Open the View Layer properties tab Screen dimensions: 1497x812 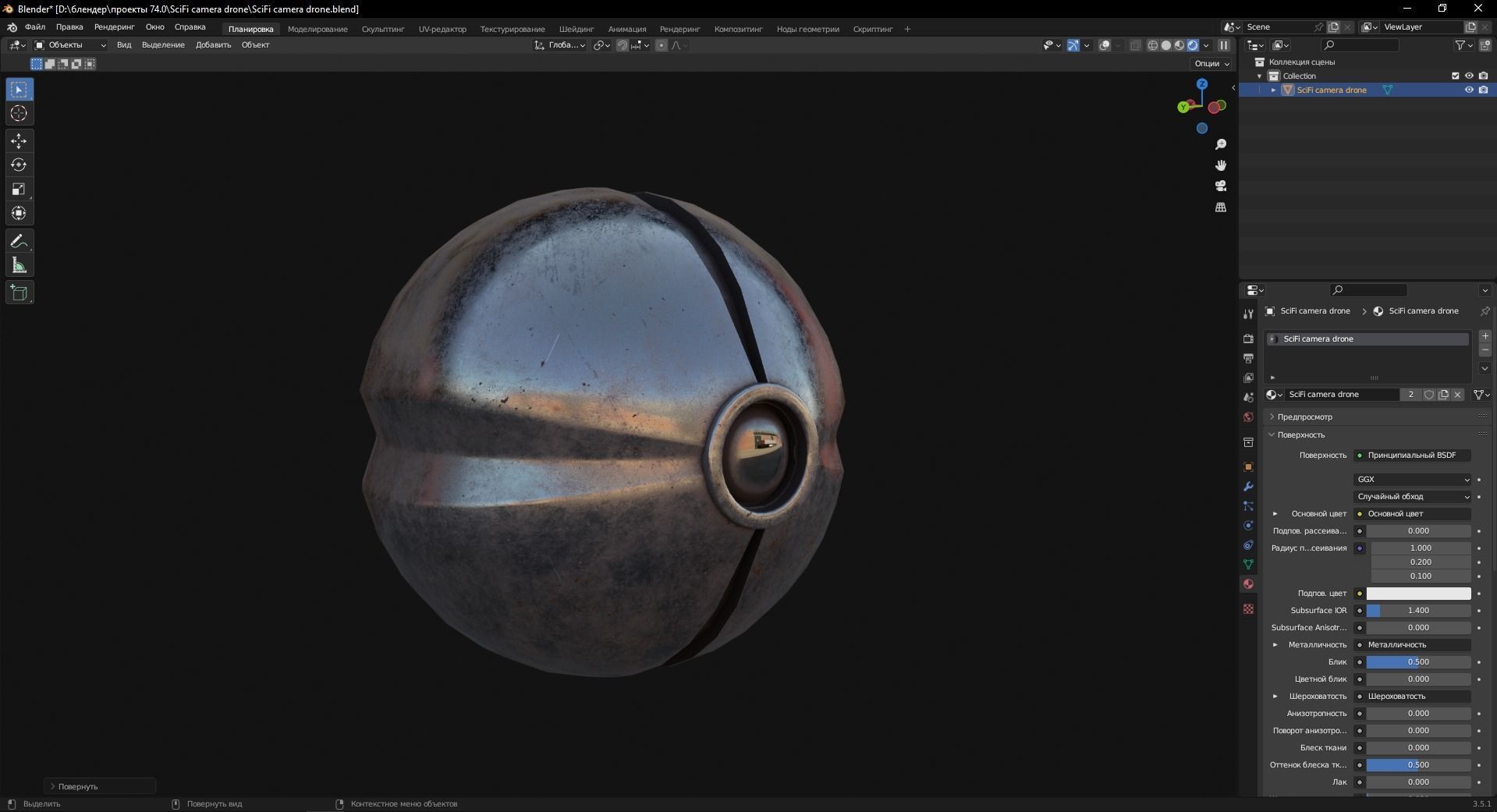click(1248, 378)
